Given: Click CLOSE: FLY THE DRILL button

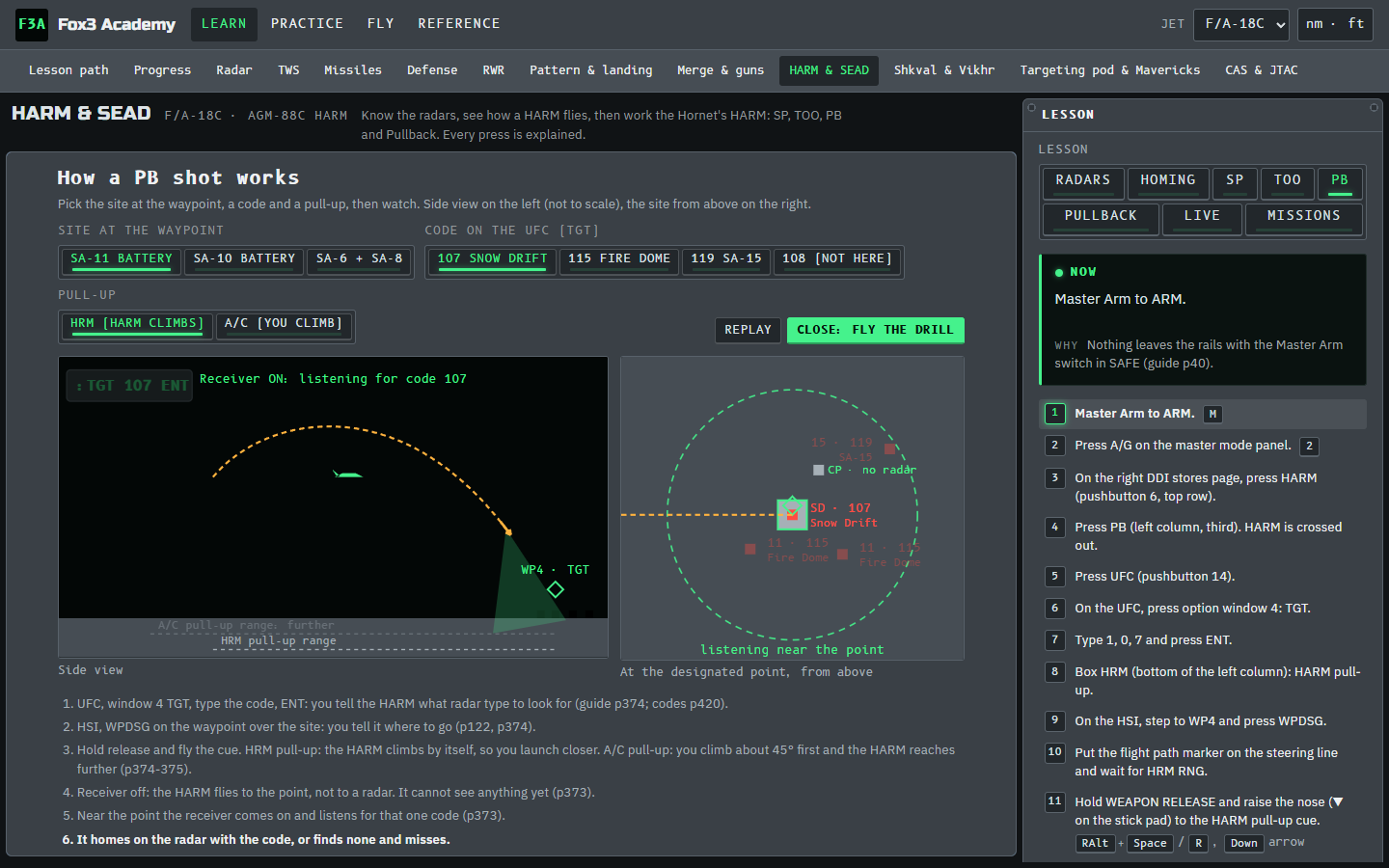Looking at the screenshot, I should (x=875, y=330).
